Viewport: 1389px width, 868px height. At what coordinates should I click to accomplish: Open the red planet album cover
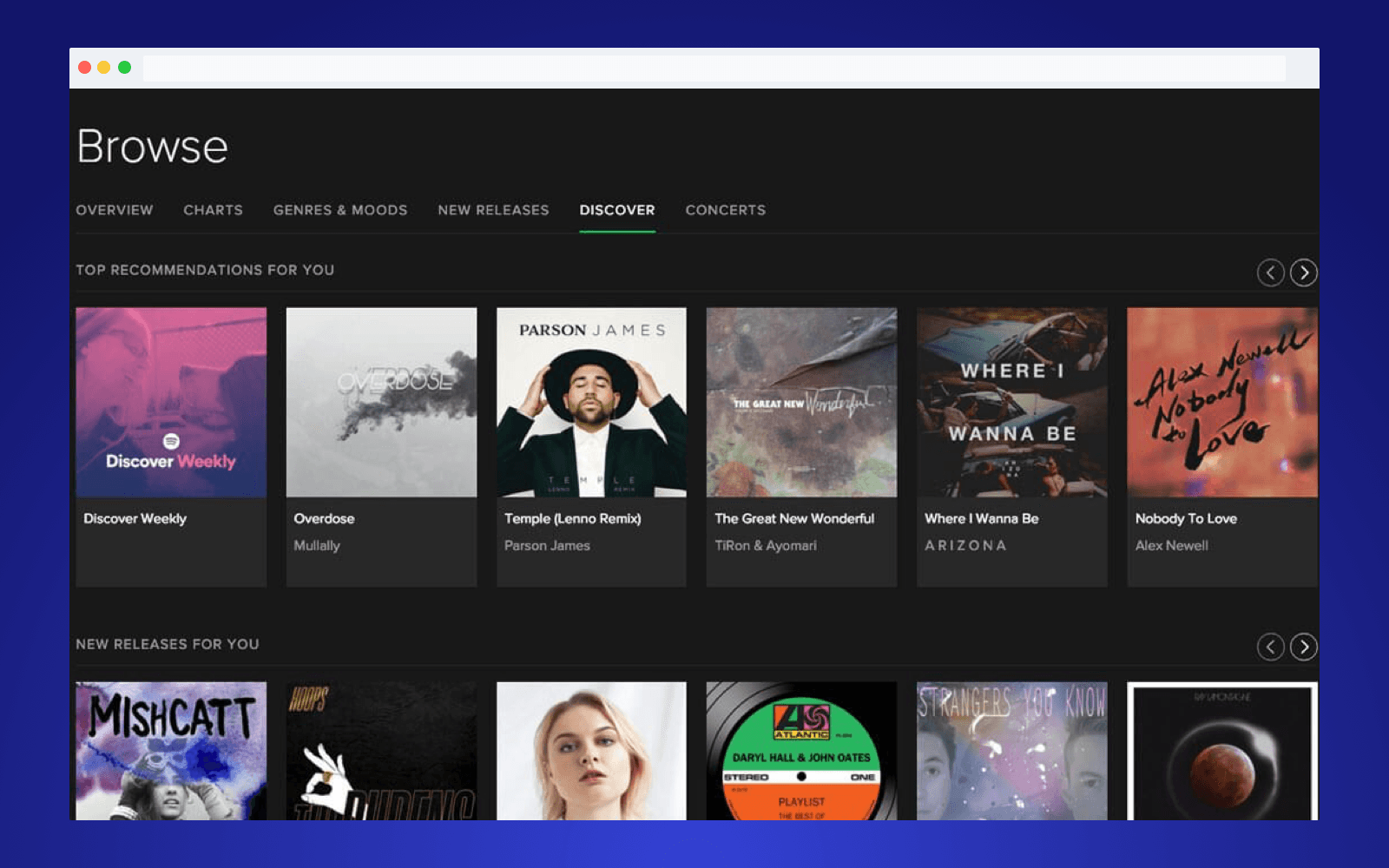click(x=1222, y=751)
